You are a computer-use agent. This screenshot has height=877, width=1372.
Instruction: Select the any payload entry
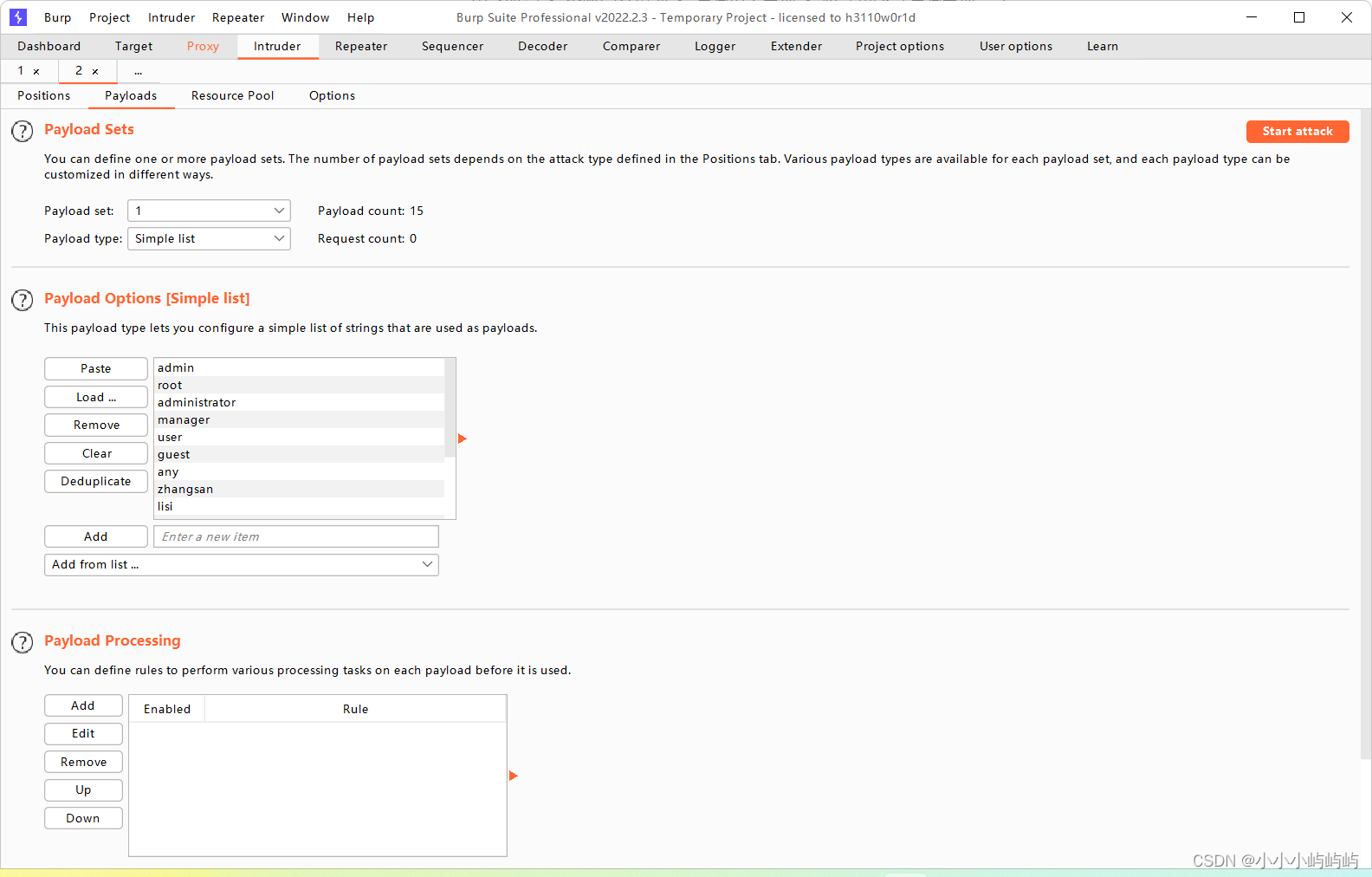pyautogui.click(x=299, y=471)
